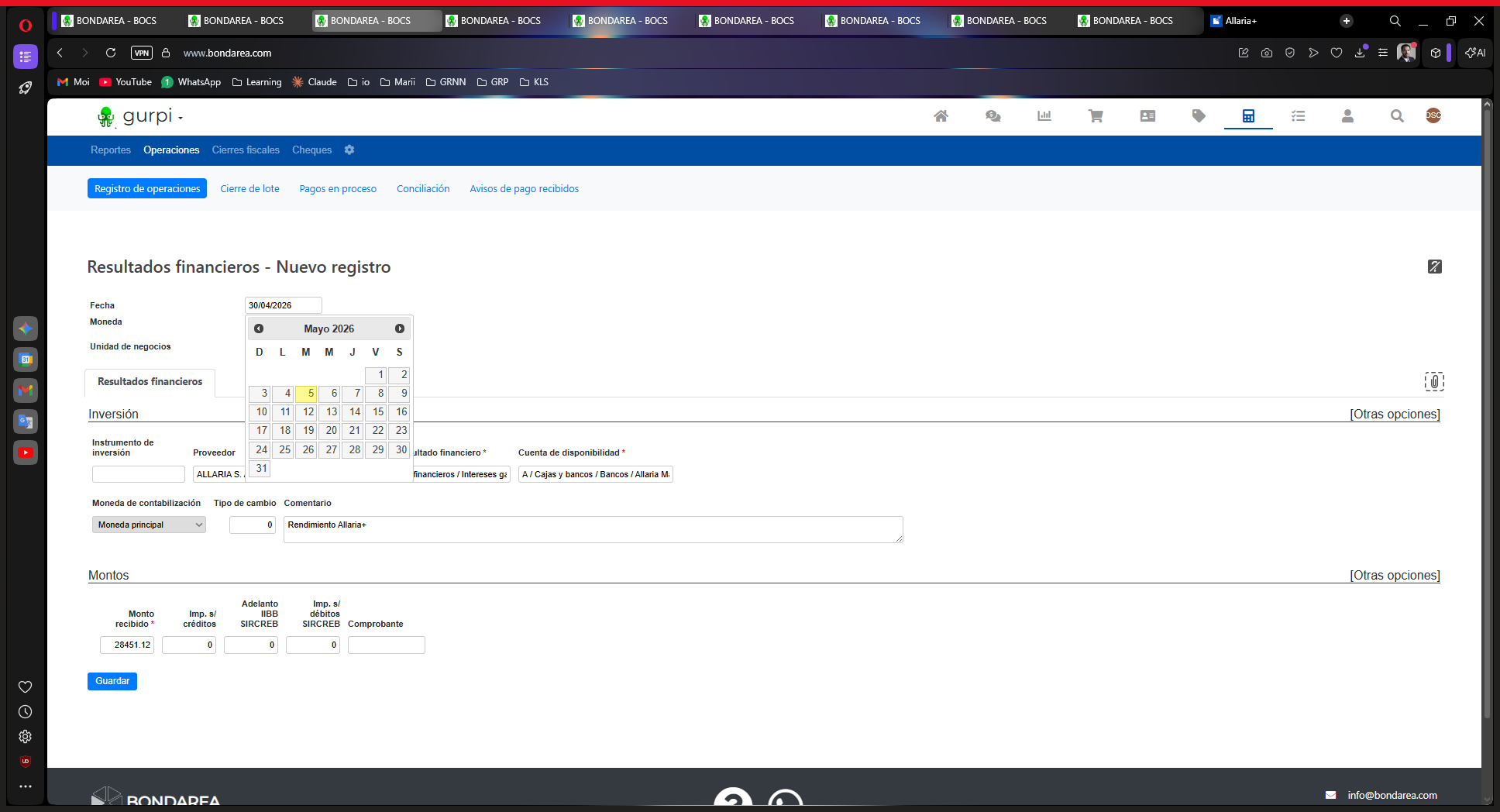Click the Tipo de cambio field
The image size is (1500, 812).
coord(253,525)
